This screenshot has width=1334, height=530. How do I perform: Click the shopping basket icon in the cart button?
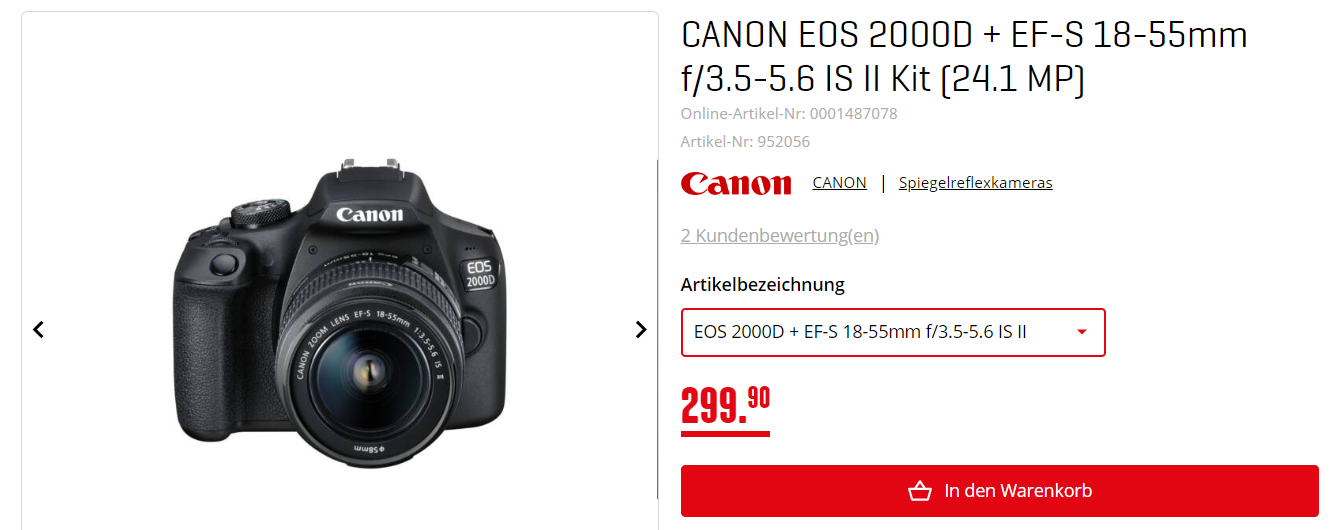pyautogui.click(x=920, y=491)
